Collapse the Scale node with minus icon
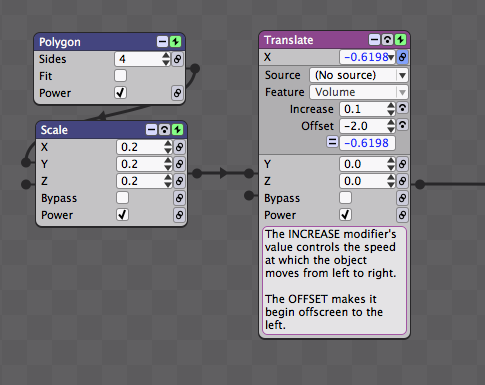 [151, 130]
